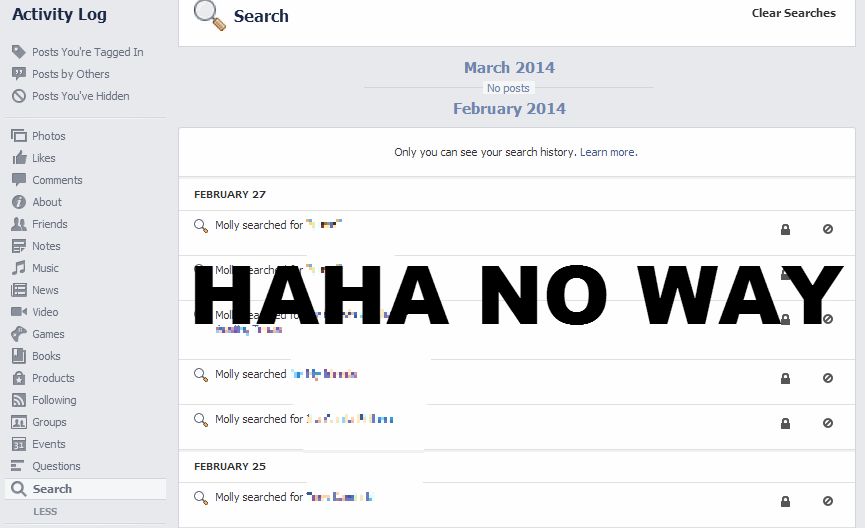
Task: Click the Groups icon in sidebar
Action: (x=19, y=422)
